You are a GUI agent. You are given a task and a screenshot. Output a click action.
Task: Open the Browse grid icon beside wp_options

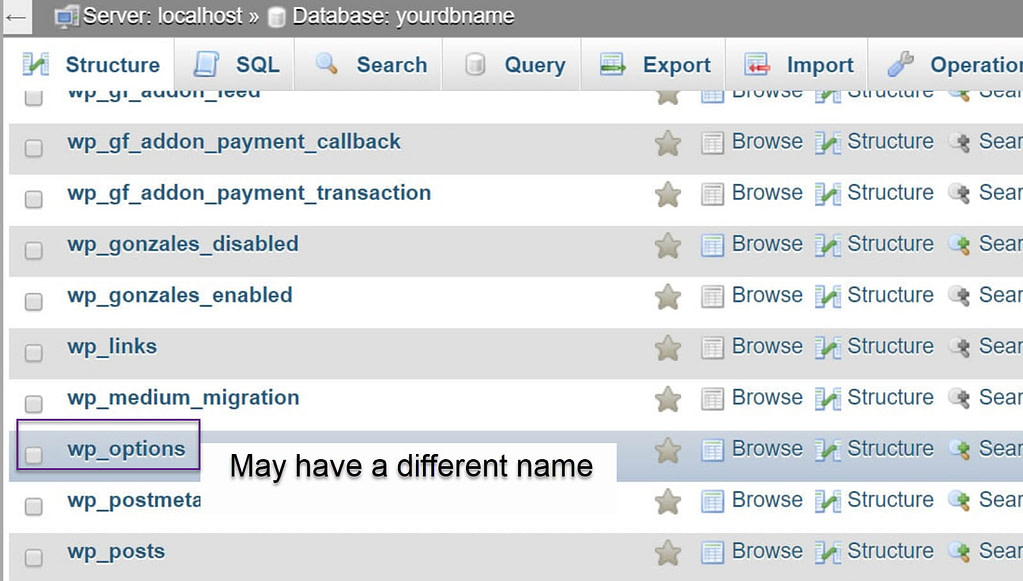[x=713, y=448]
